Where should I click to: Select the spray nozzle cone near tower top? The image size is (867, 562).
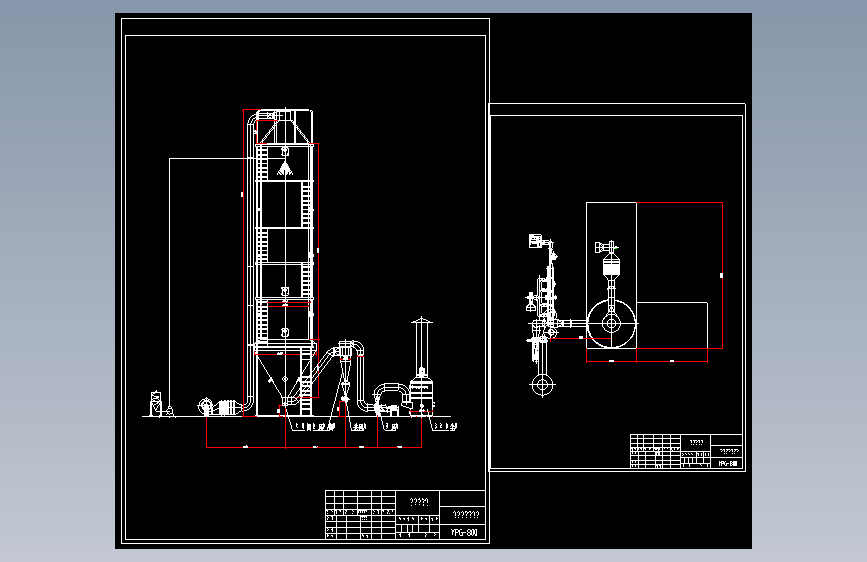285,168
